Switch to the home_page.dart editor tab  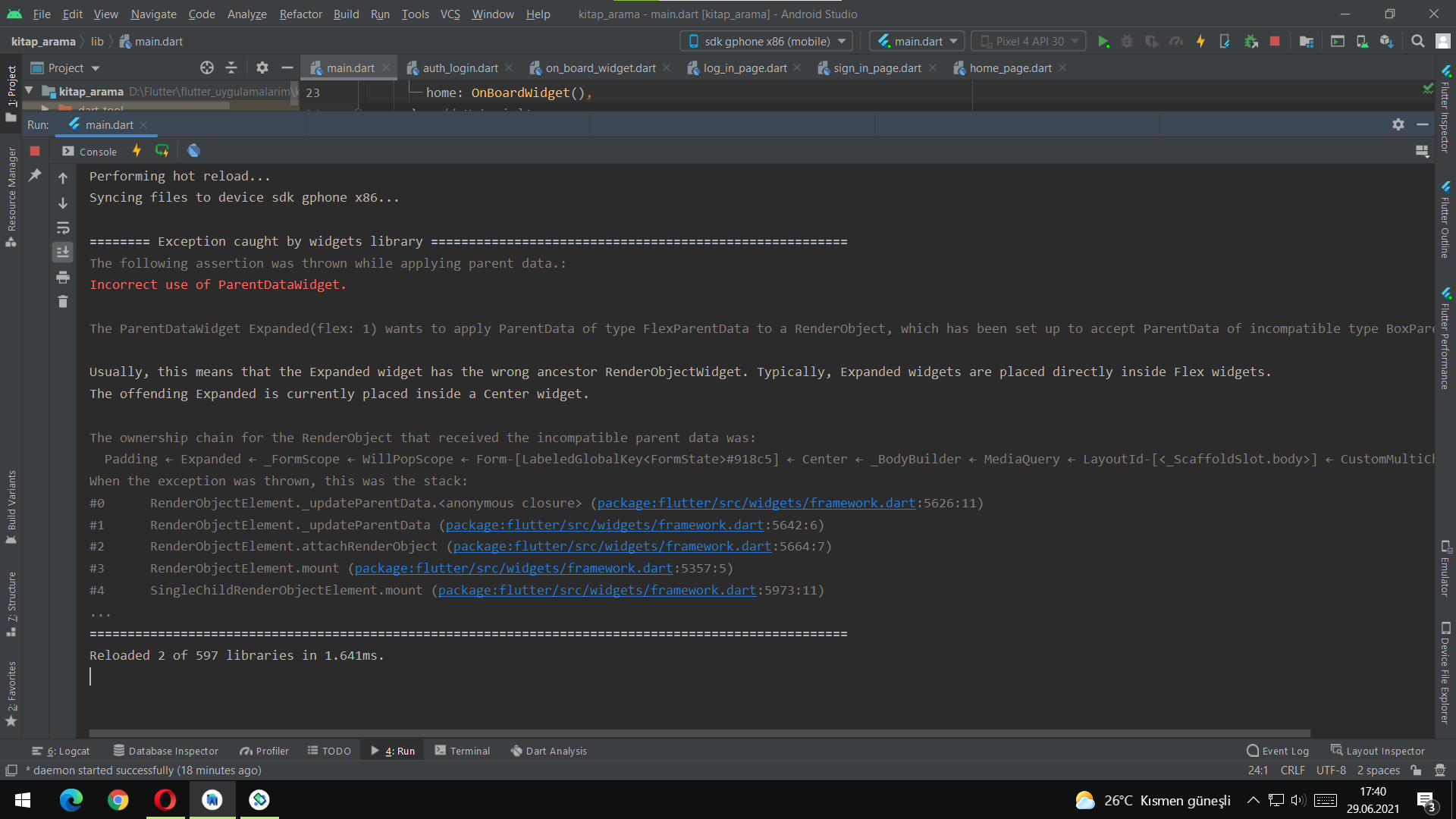[1009, 68]
